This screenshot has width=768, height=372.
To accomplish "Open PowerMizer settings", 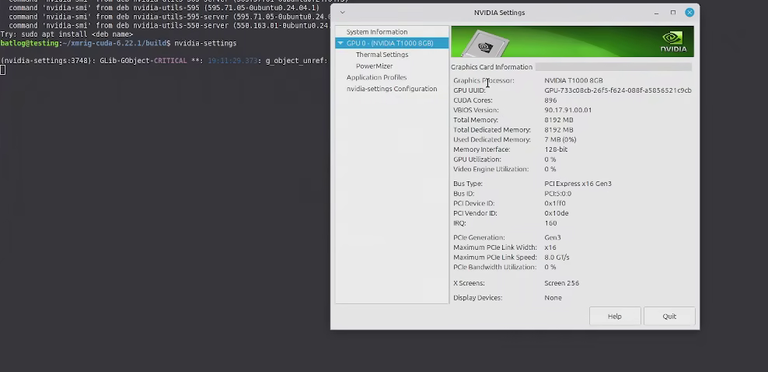I will [374, 66].
